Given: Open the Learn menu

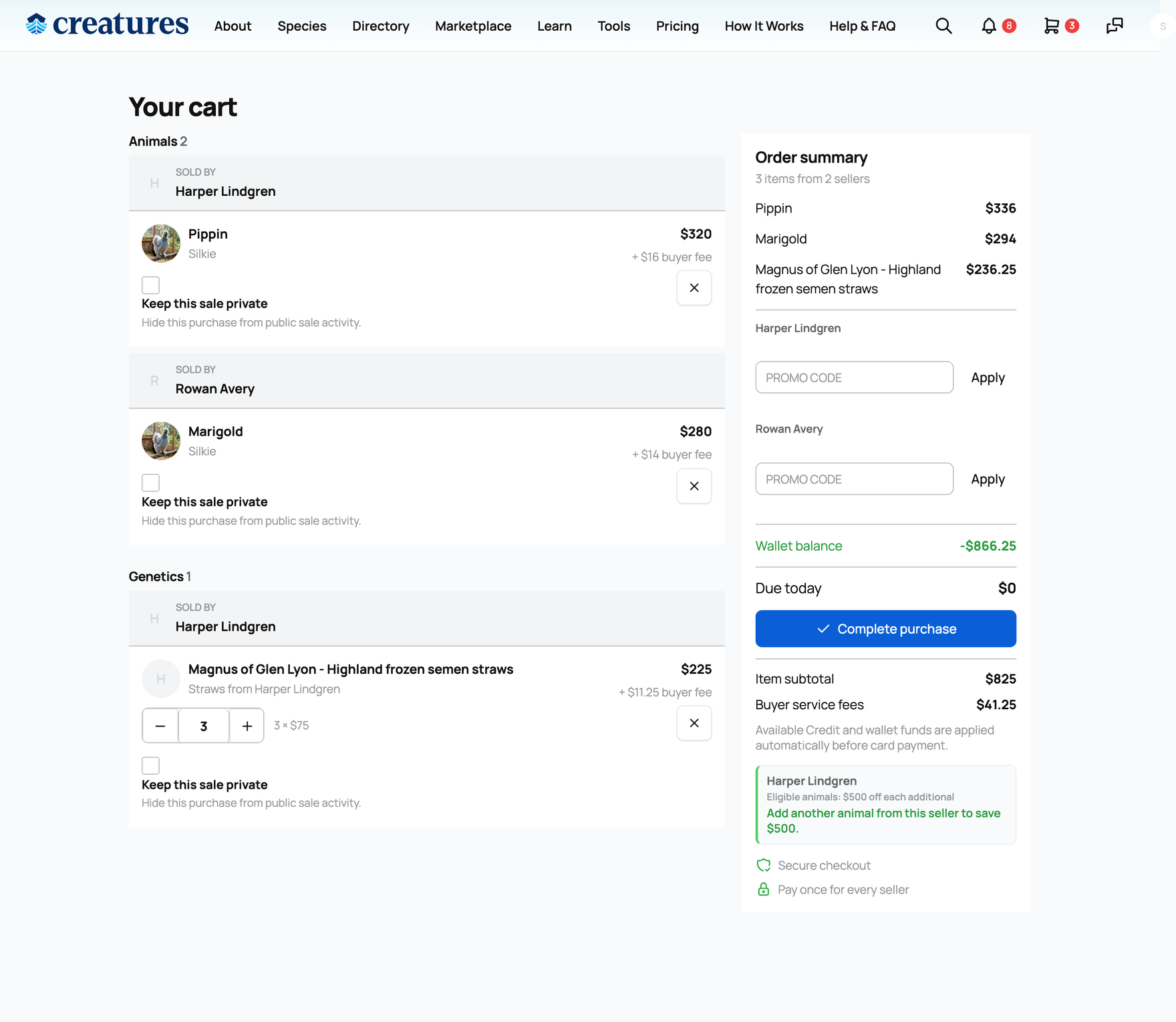Looking at the screenshot, I should pos(555,26).
